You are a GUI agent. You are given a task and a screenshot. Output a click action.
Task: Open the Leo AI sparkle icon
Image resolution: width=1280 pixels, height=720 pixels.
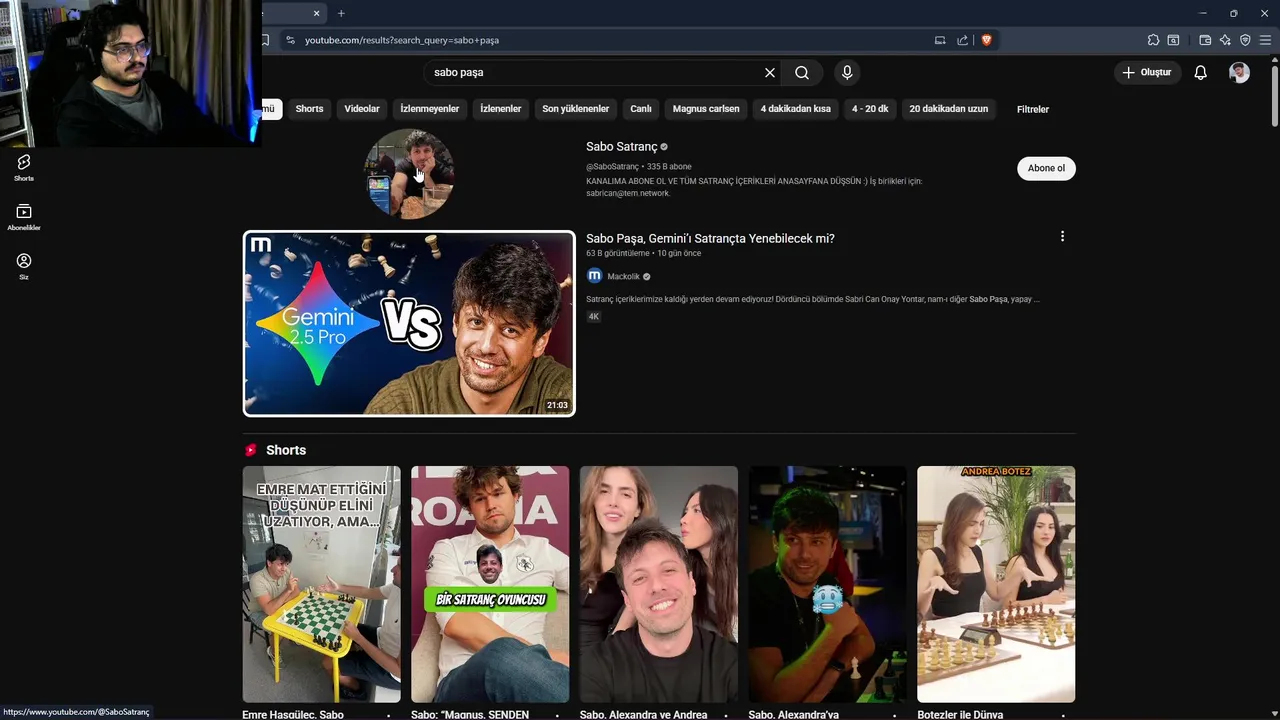click(x=1225, y=40)
